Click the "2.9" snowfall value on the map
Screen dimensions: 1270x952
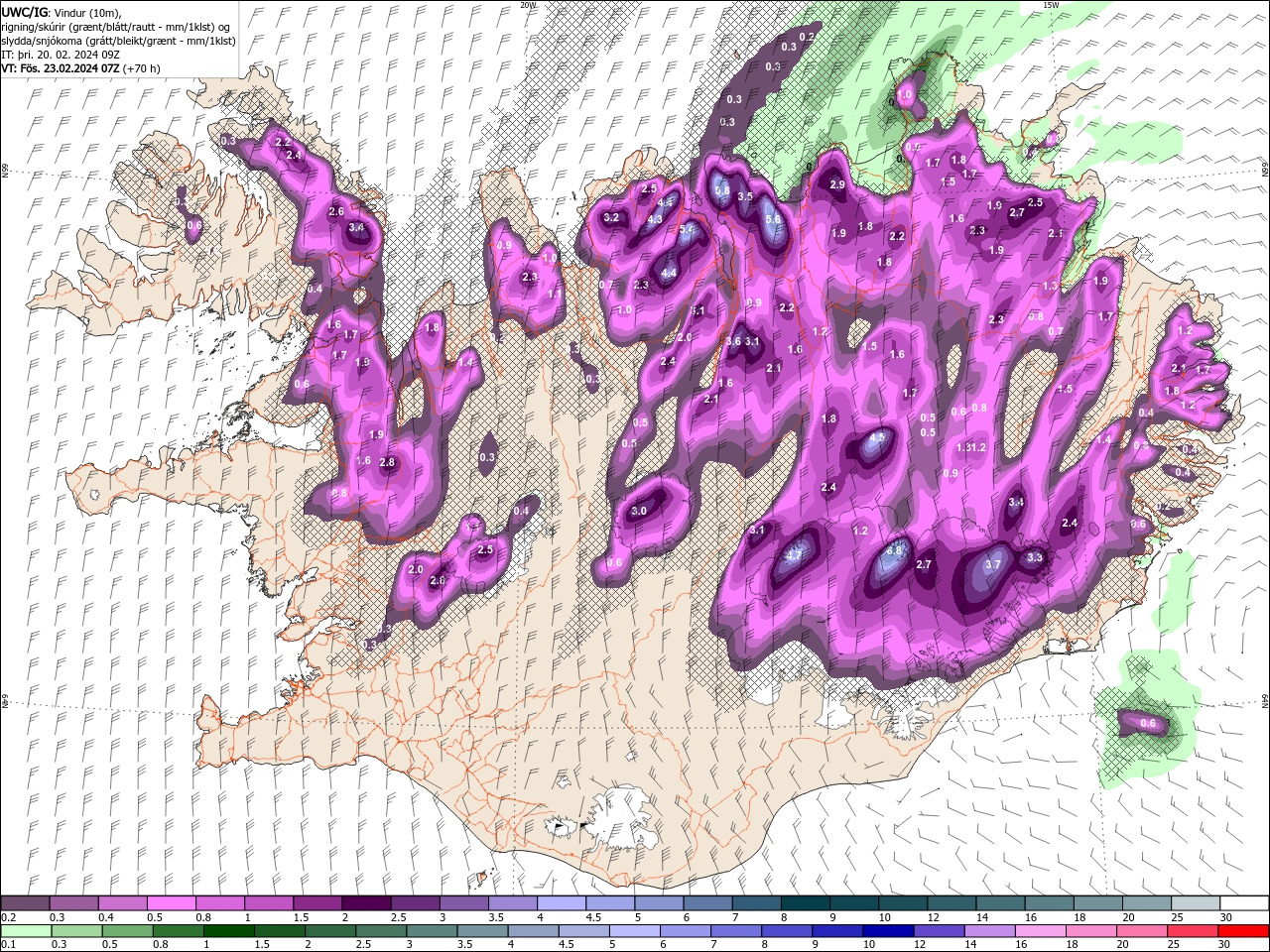(836, 184)
